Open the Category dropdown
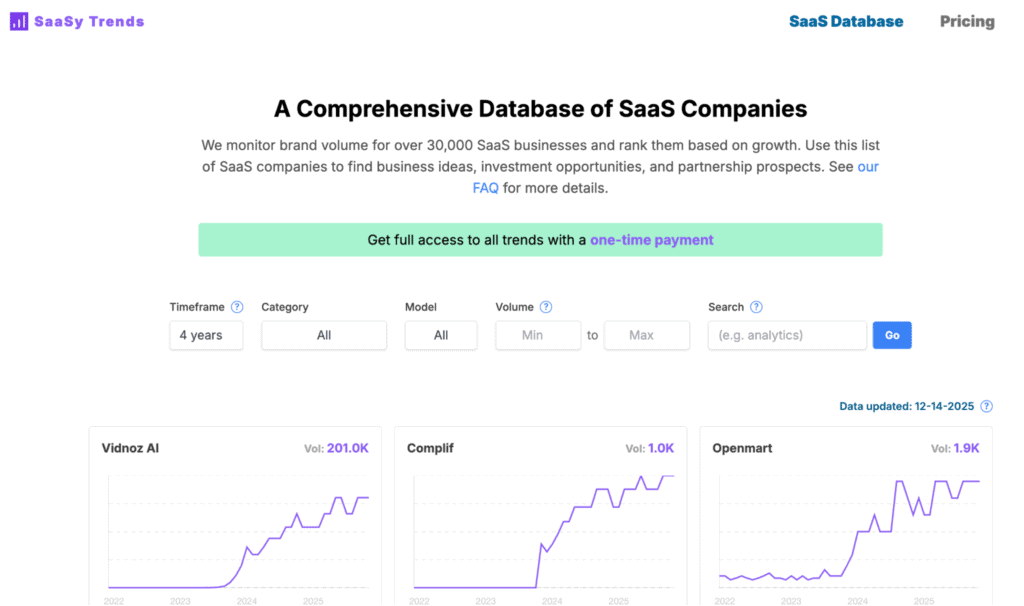1024x606 pixels. pos(323,335)
